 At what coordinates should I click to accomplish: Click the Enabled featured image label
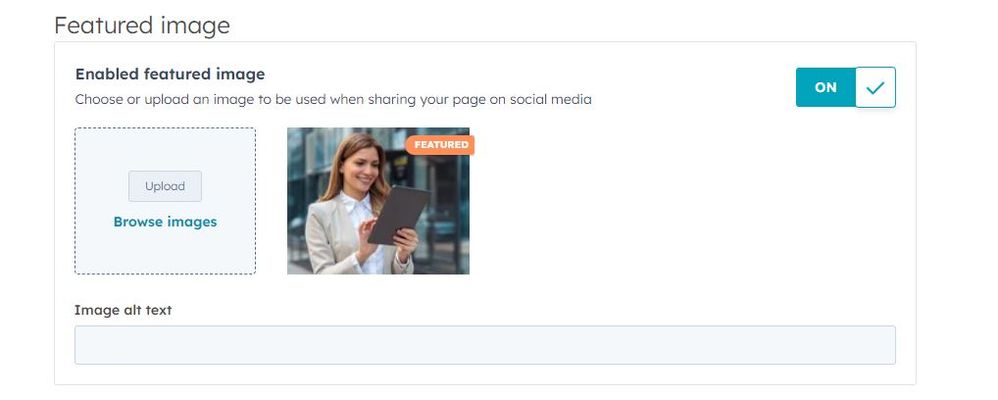[x=170, y=74]
